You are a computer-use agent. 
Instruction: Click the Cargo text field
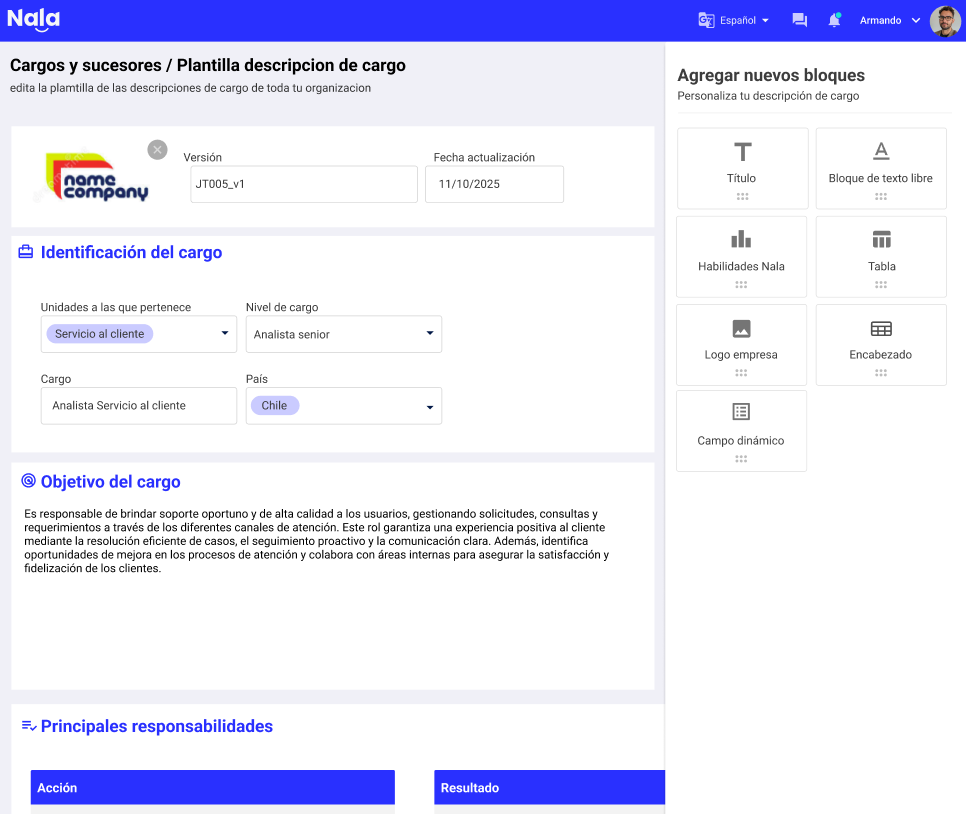138,406
